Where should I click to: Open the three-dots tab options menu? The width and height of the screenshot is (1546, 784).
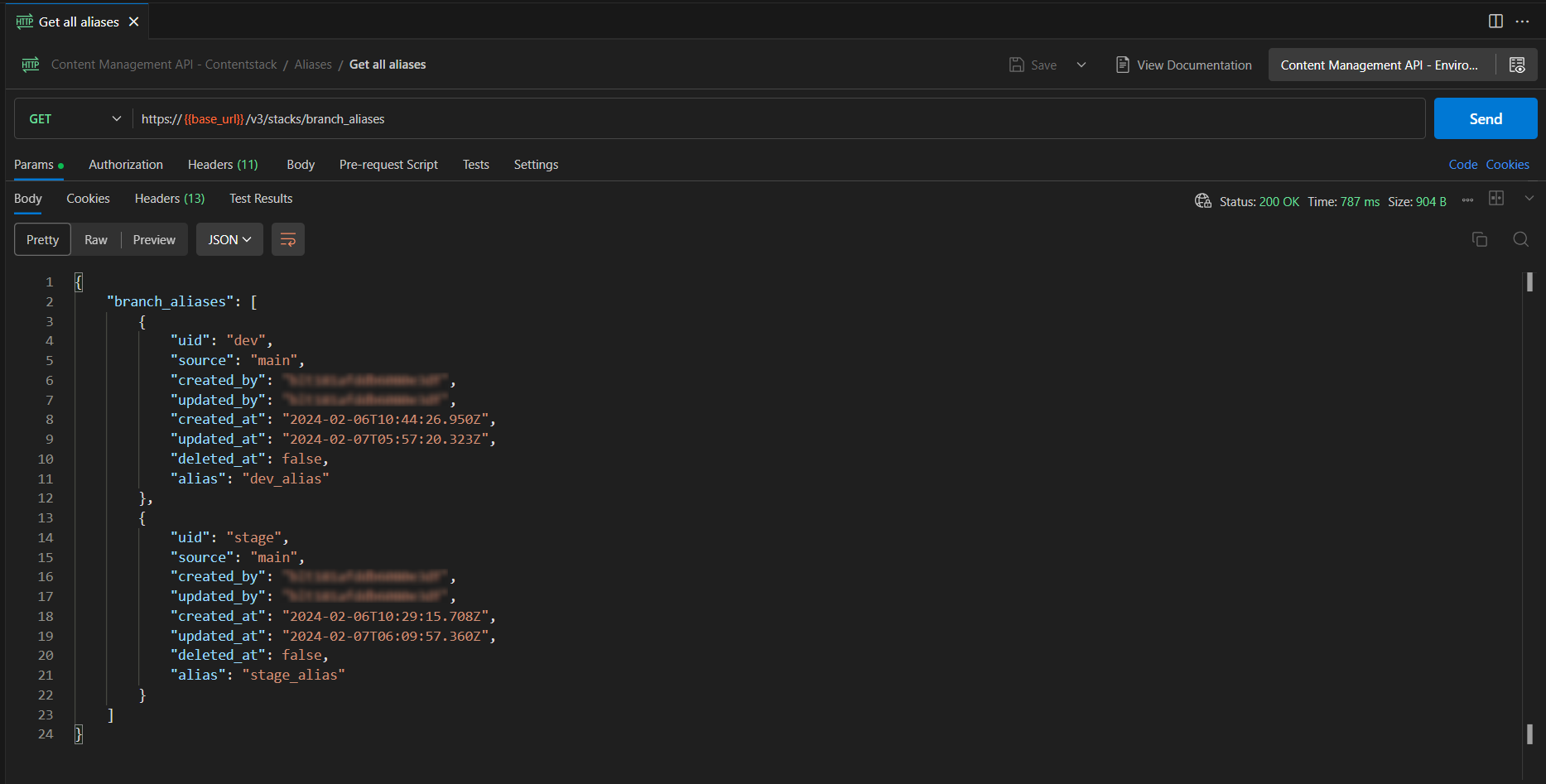[1522, 22]
